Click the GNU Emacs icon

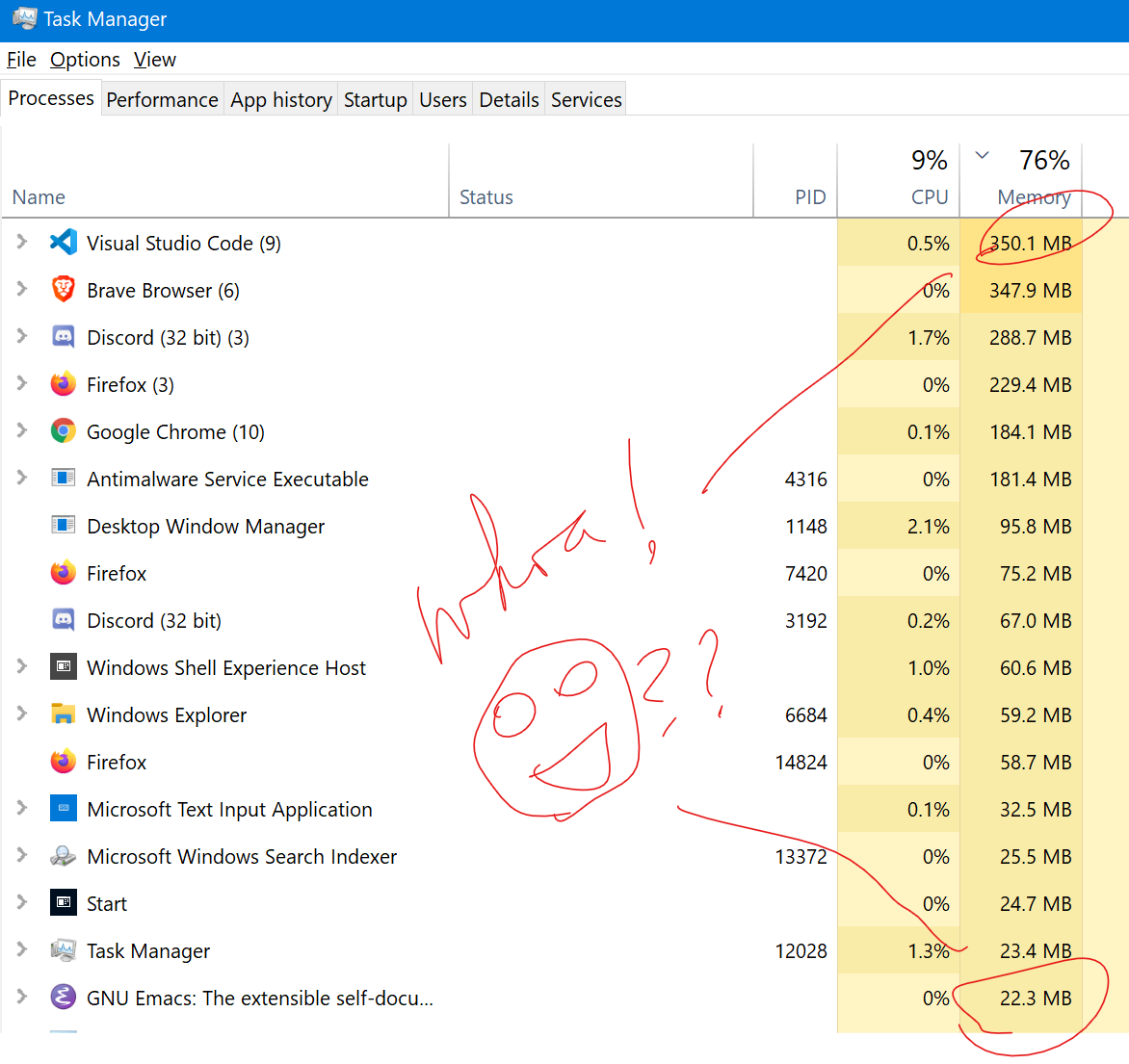64,998
